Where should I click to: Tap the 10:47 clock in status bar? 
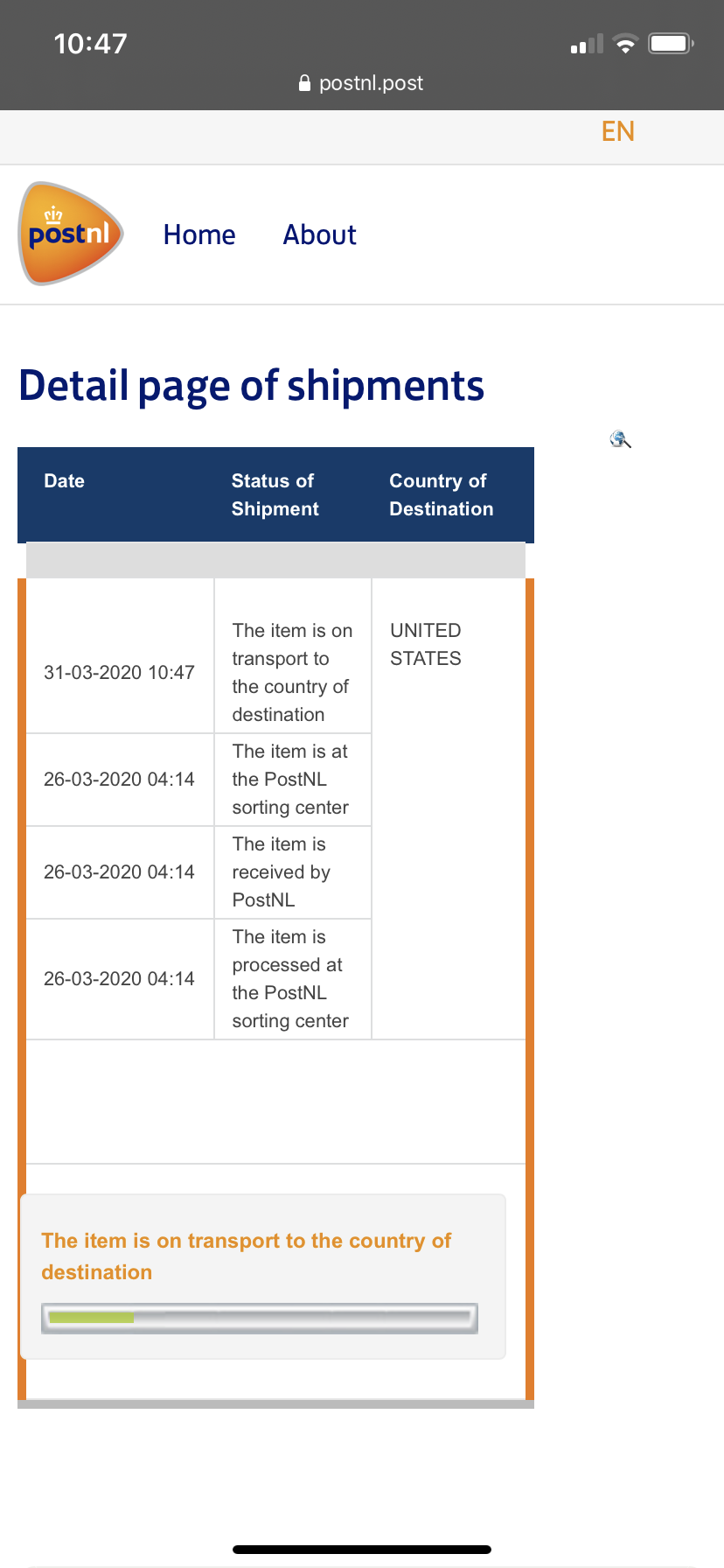90,44
